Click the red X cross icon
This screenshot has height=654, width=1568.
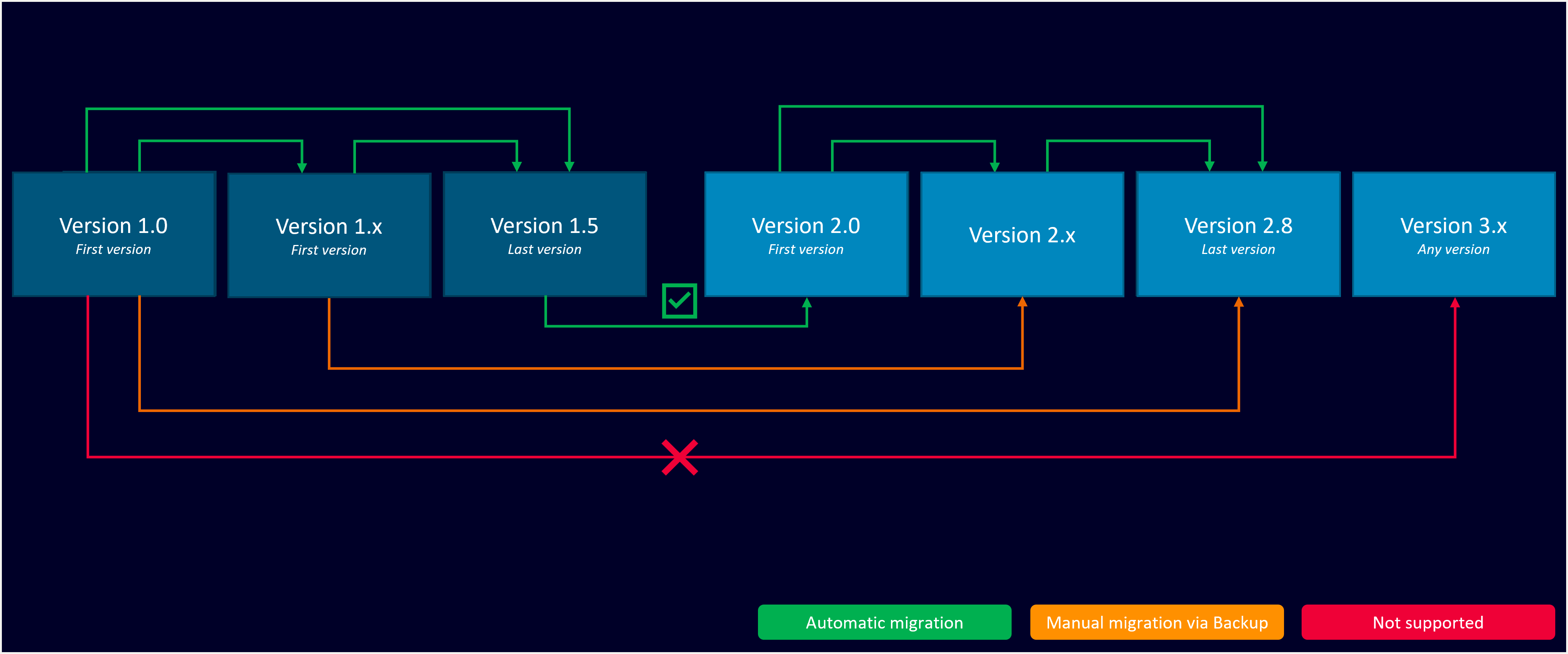(x=680, y=457)
